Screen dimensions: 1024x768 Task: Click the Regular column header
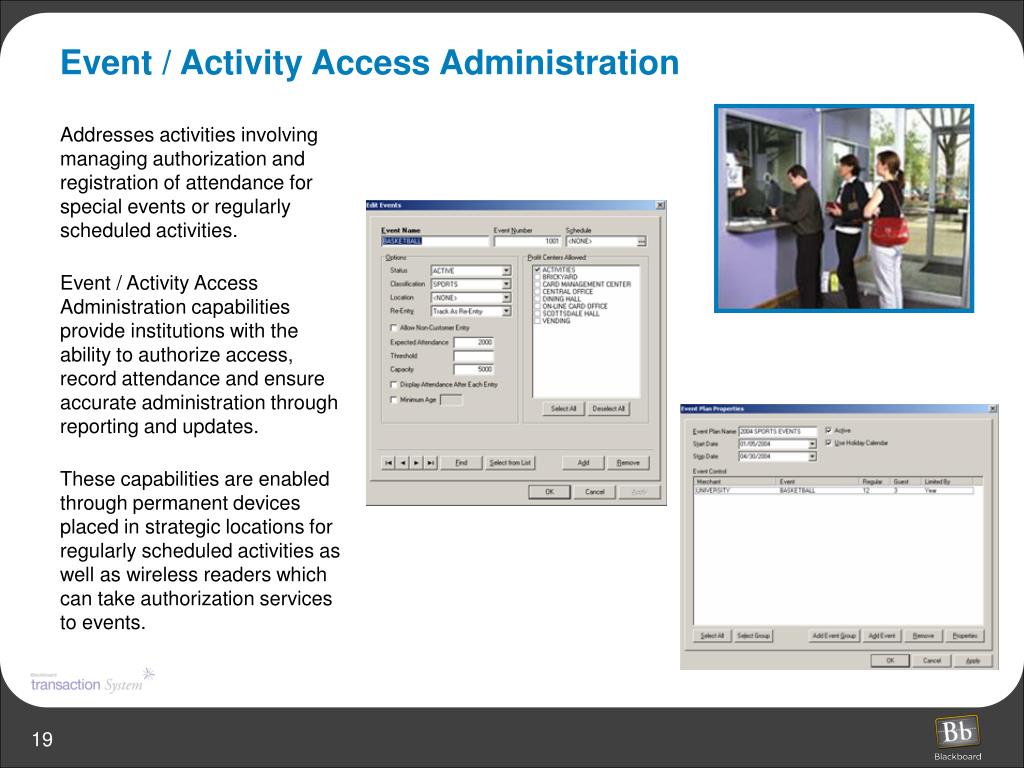coord(876,481)
